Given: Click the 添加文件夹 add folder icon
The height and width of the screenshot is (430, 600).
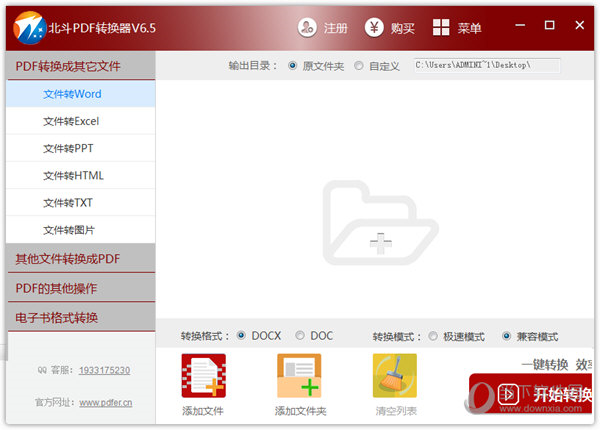Looking at the screenshot, I should pos(299,376).
